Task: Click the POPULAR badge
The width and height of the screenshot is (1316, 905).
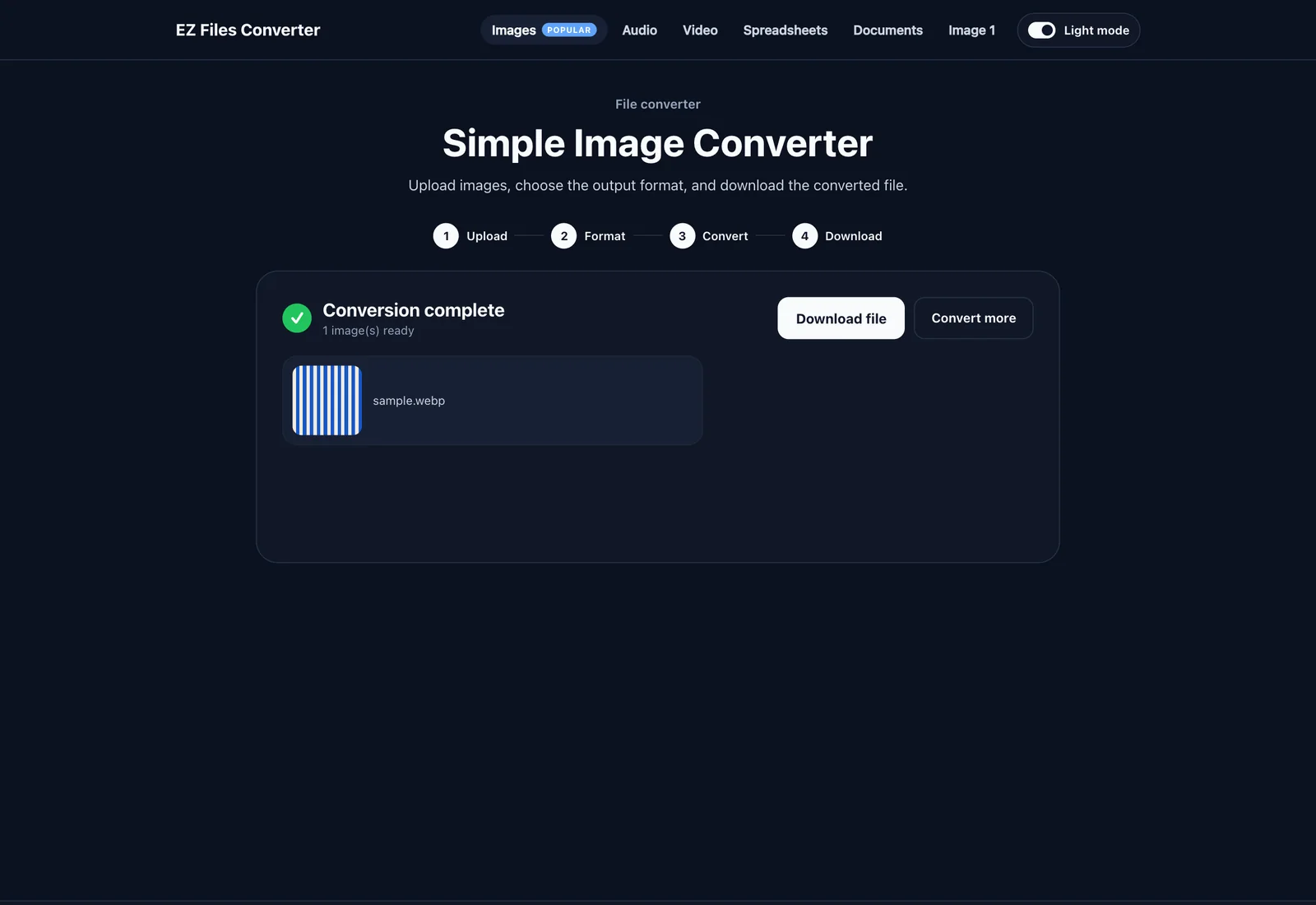Action: tap(569, 30)
